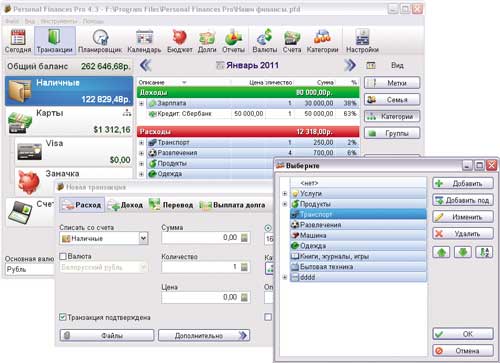Move category down with green down arrow

tap(463, 252)
